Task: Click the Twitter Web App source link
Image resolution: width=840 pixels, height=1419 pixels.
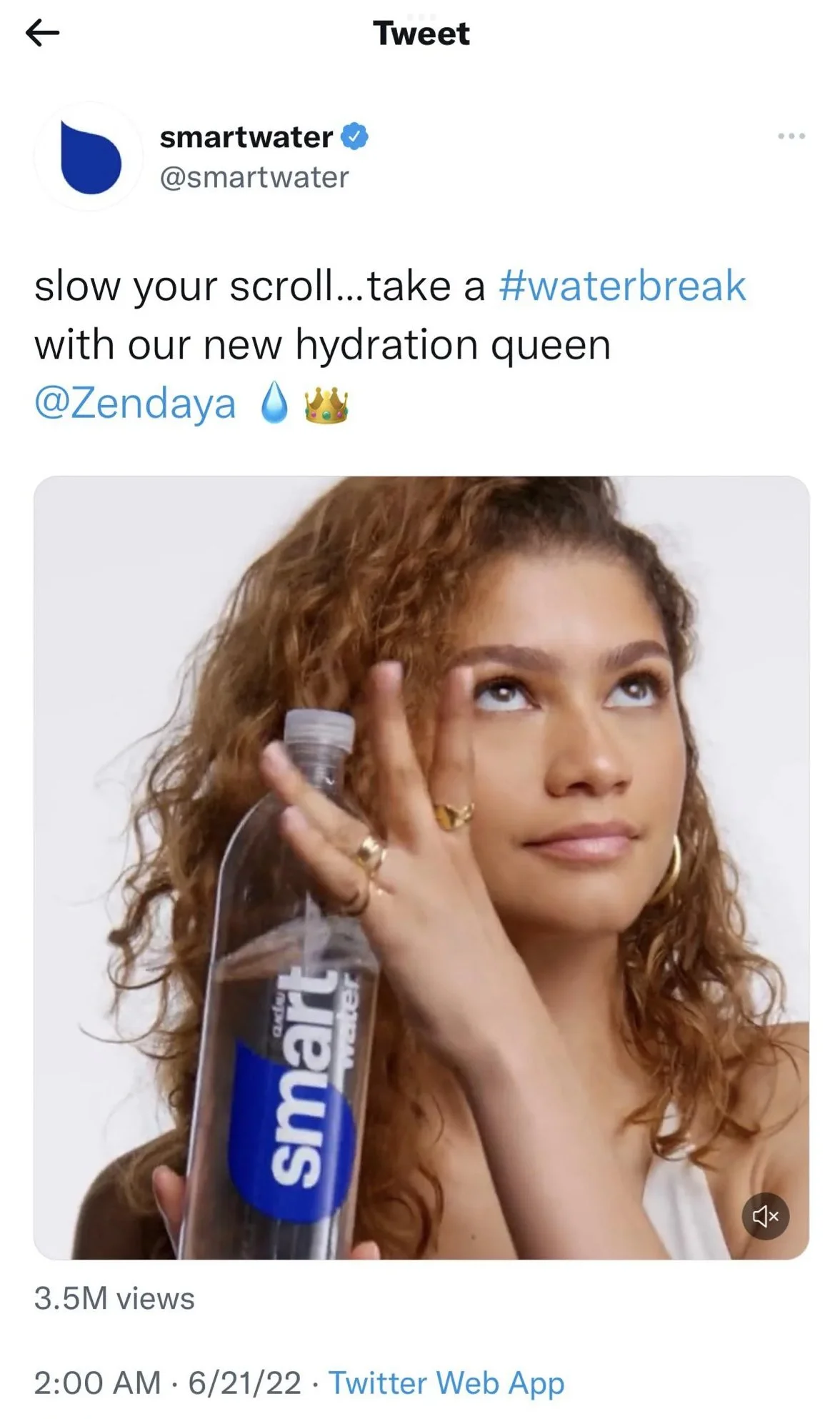Action: pyautogui.click(x=446, y=1382)
